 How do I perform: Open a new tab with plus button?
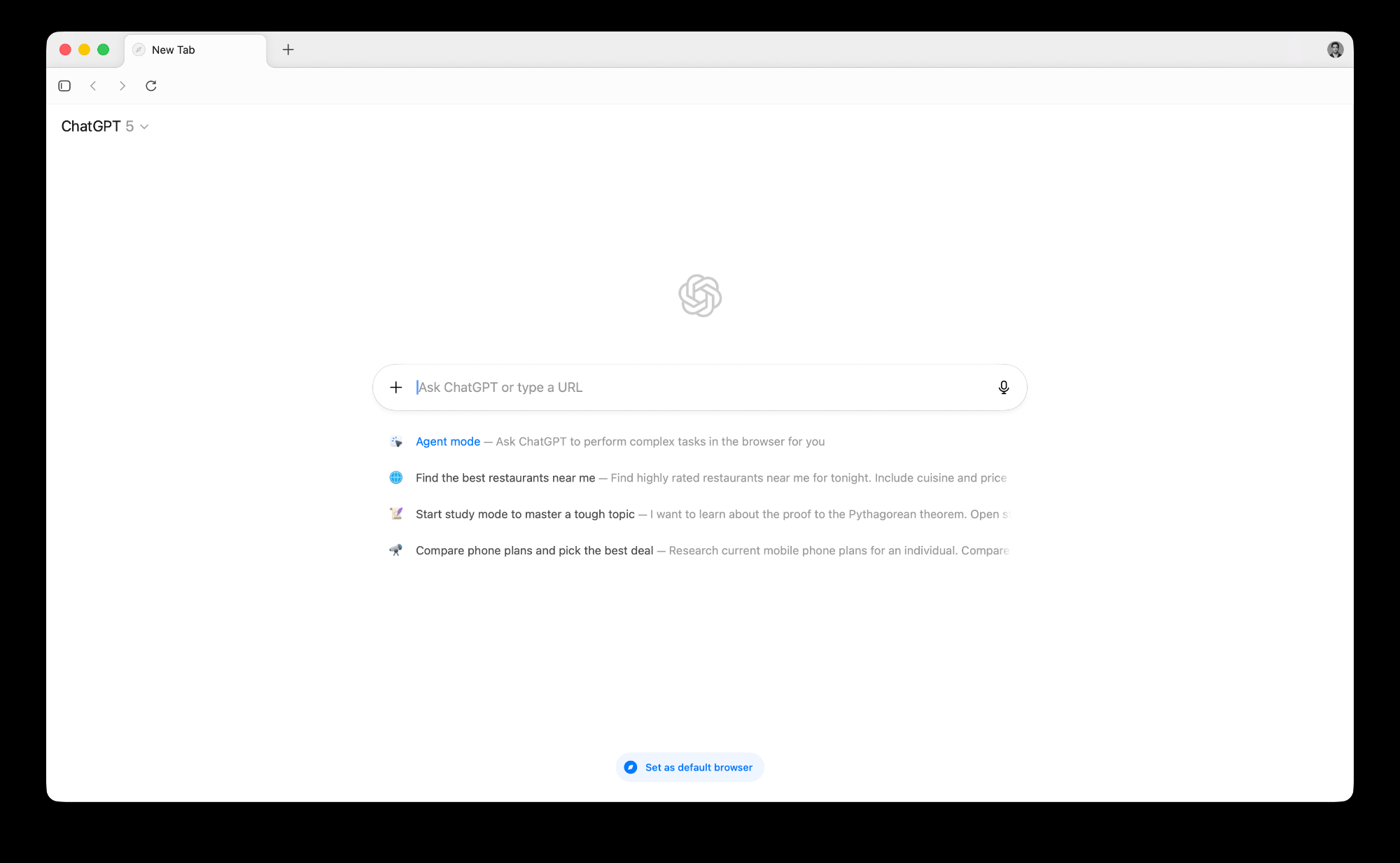coord(288,50)
